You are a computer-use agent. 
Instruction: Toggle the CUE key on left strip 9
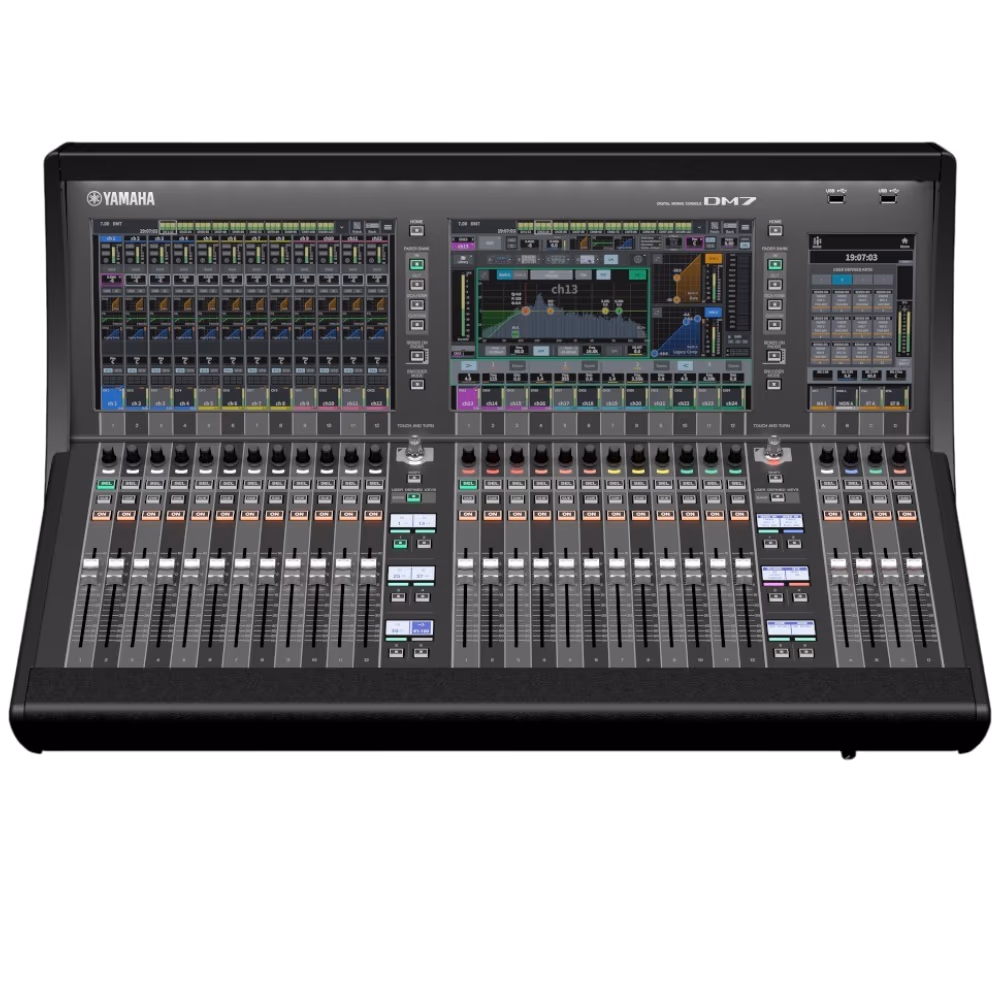(x=300, y=499)
